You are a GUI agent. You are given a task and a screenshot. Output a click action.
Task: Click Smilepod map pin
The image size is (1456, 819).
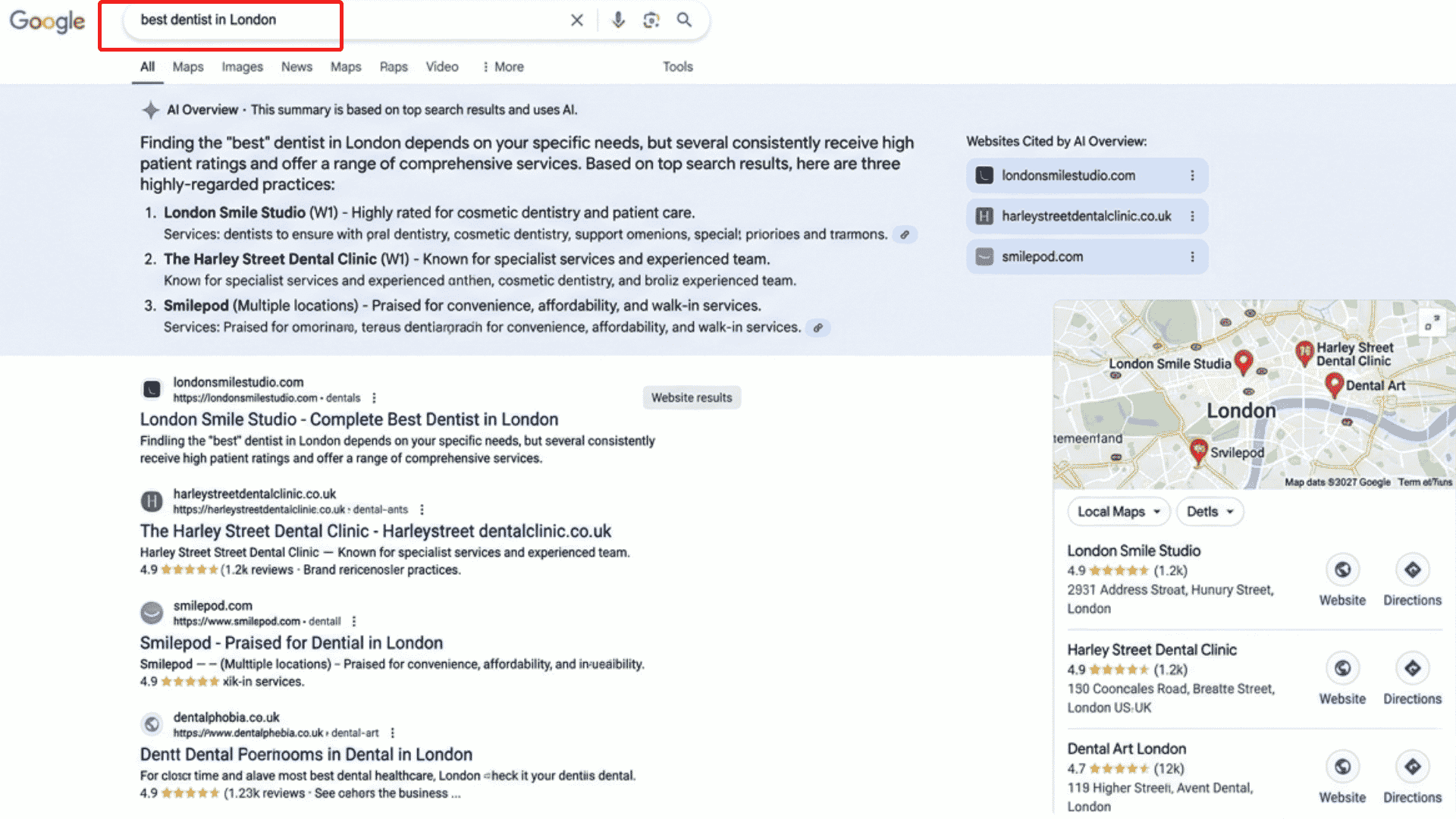(x=1198, y=451)
